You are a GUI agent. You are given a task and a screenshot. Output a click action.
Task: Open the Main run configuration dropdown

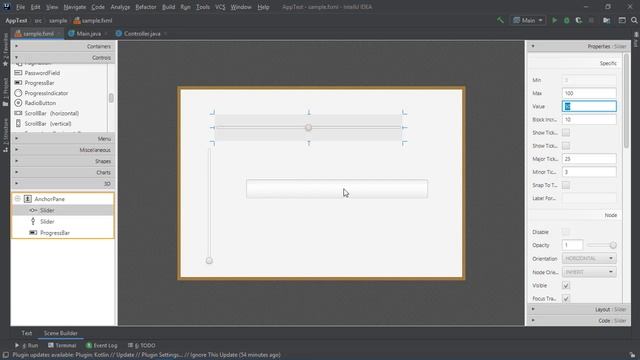528,20
